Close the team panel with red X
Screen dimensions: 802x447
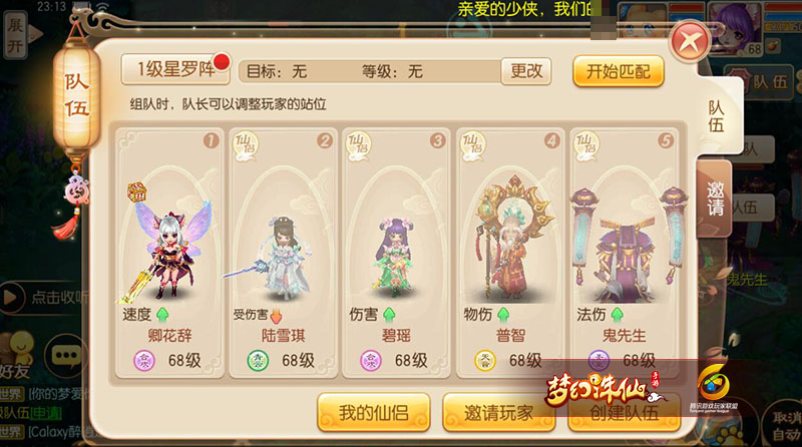[x=689, y=42]
